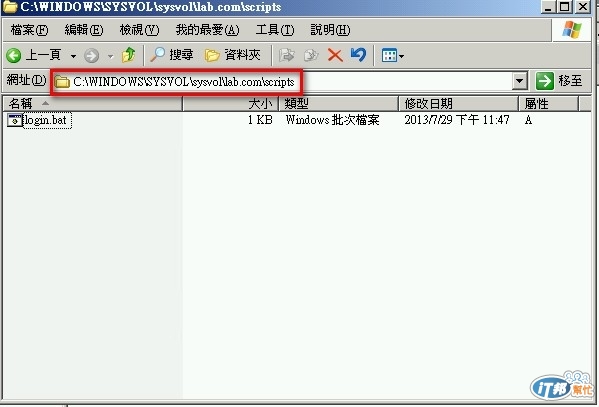
Task: Open the 檔案(F) menu
Action: pos(29,30)
